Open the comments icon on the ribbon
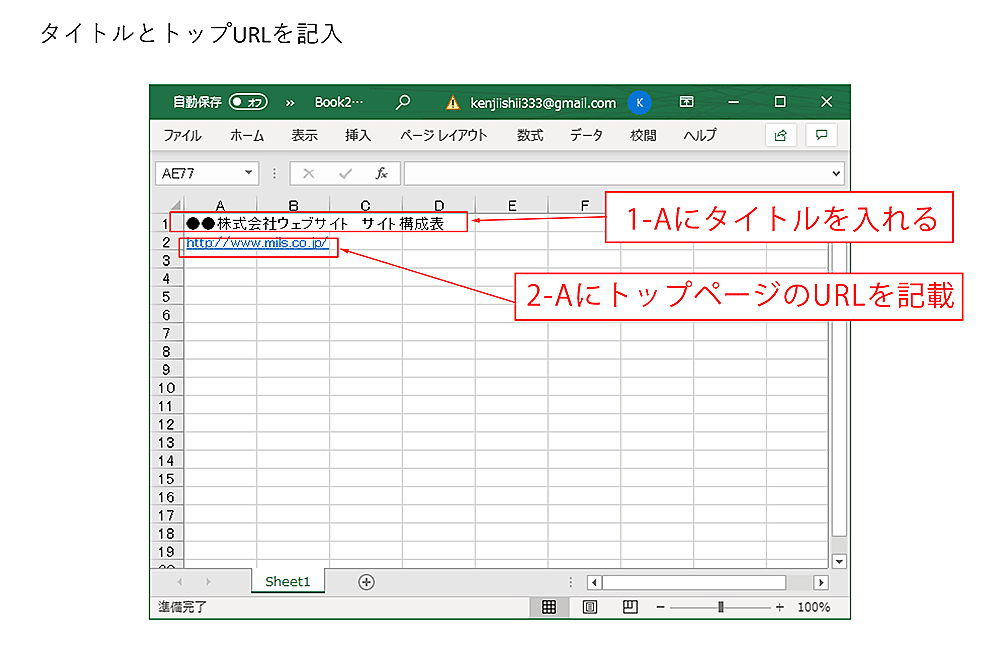1000x667 pixels. 821,135
